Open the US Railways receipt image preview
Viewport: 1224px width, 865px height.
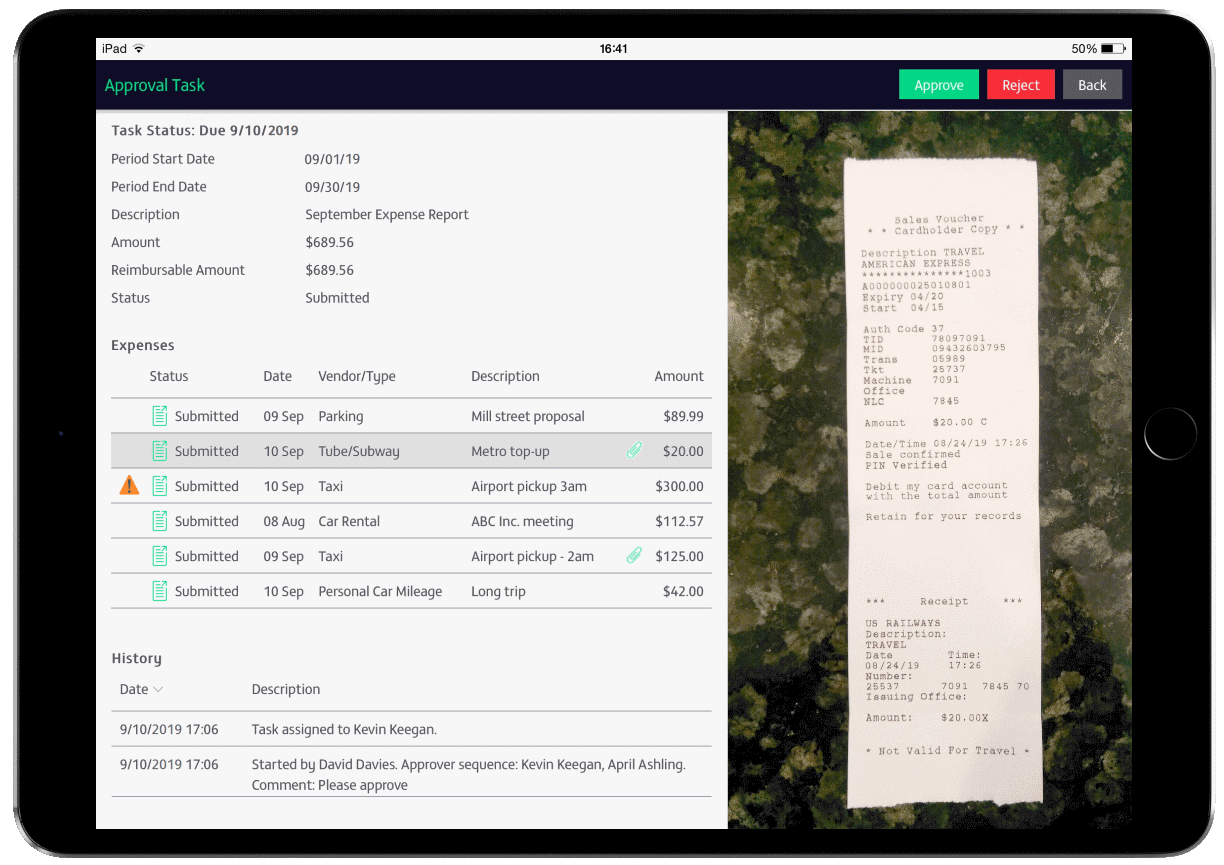click(x=929, y=470)
